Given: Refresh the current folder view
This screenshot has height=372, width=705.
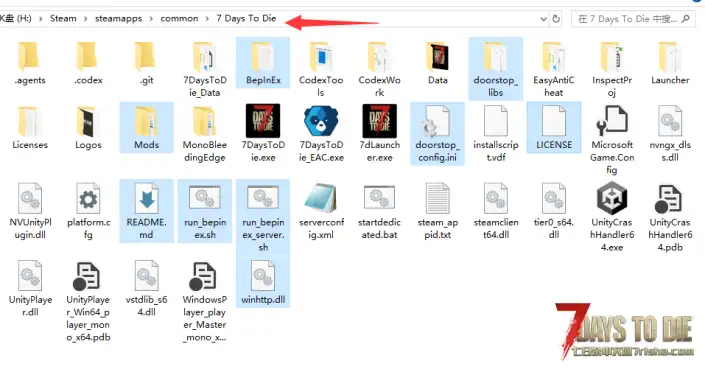Looking at the screenshot, I should 556,19.
